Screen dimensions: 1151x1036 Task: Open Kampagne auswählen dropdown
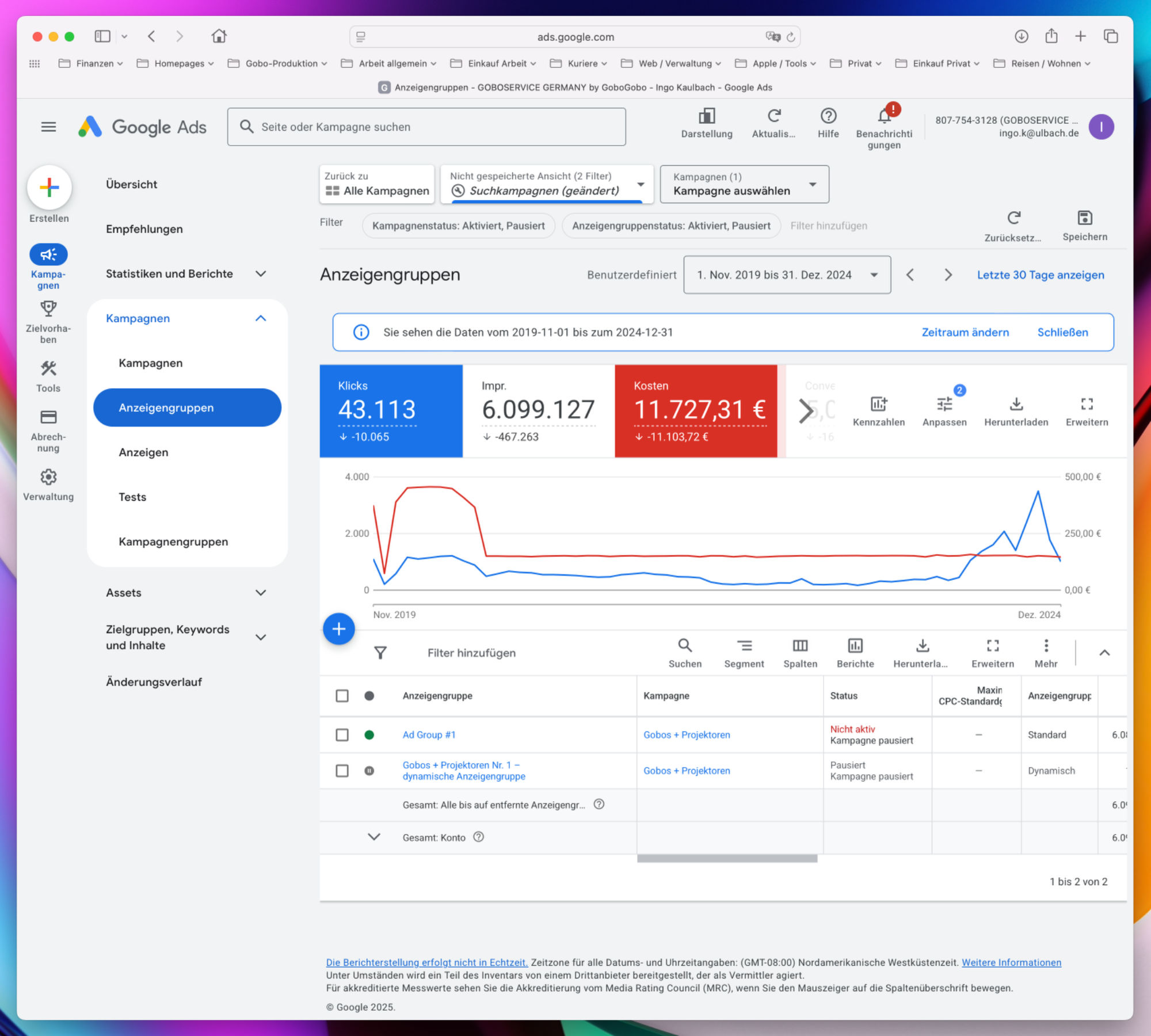tap(744, 184)
